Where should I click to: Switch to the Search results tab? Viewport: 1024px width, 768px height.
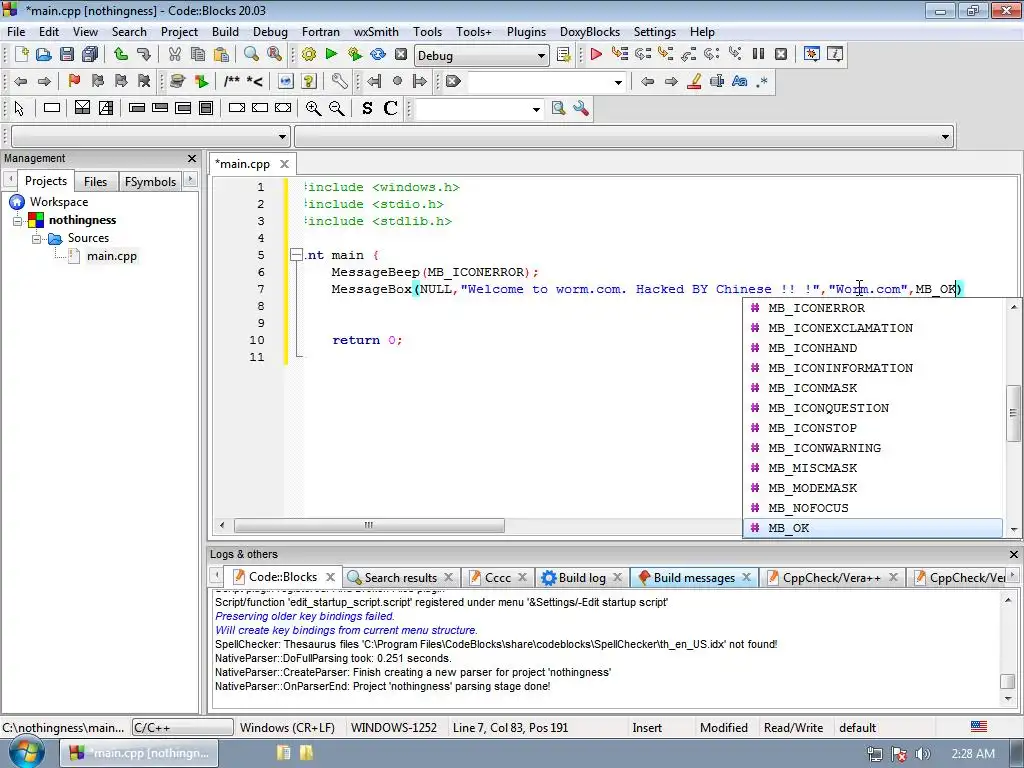tap(400, 577)
